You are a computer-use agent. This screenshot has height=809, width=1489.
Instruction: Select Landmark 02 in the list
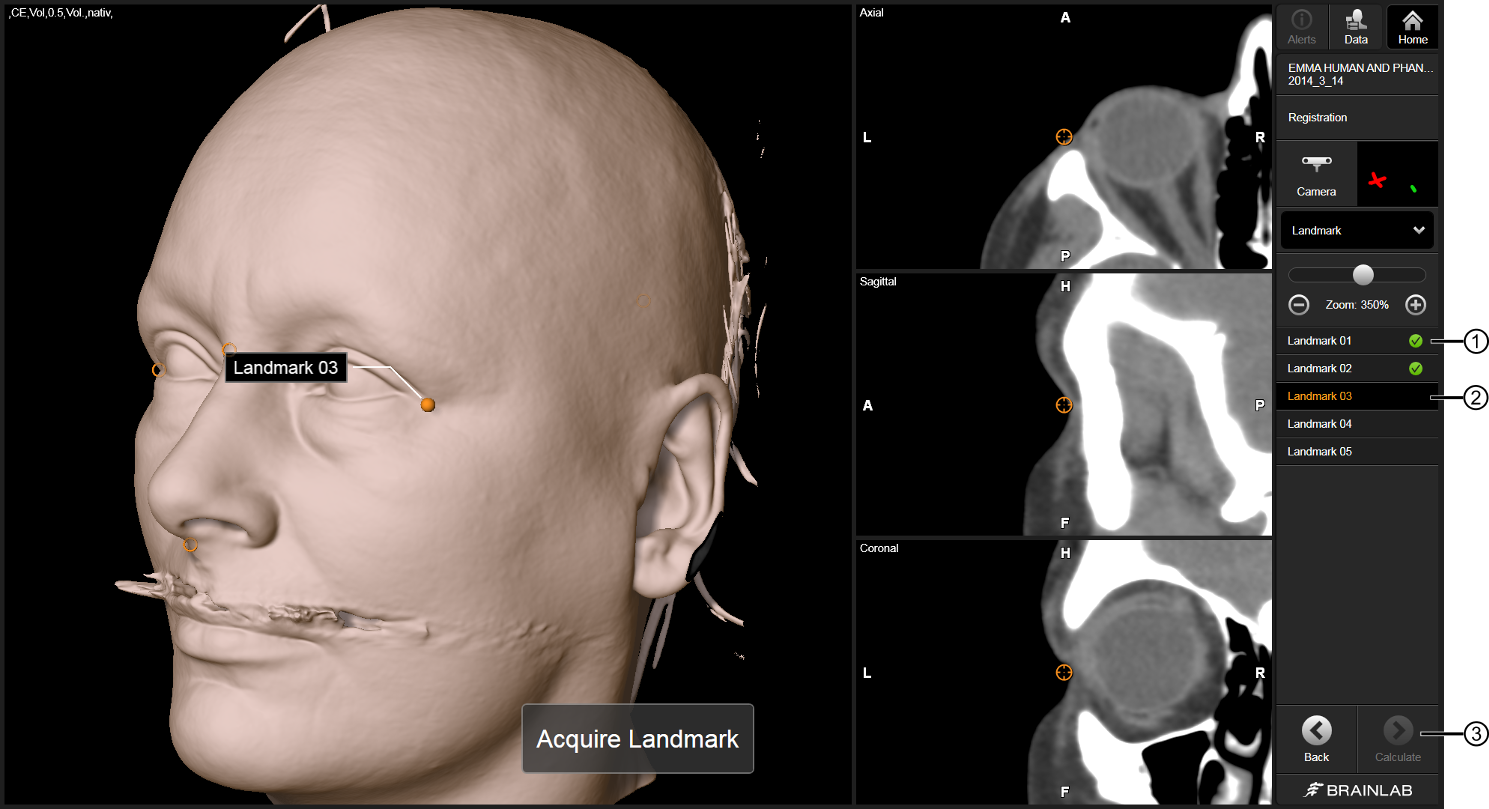pos(1357,369)
